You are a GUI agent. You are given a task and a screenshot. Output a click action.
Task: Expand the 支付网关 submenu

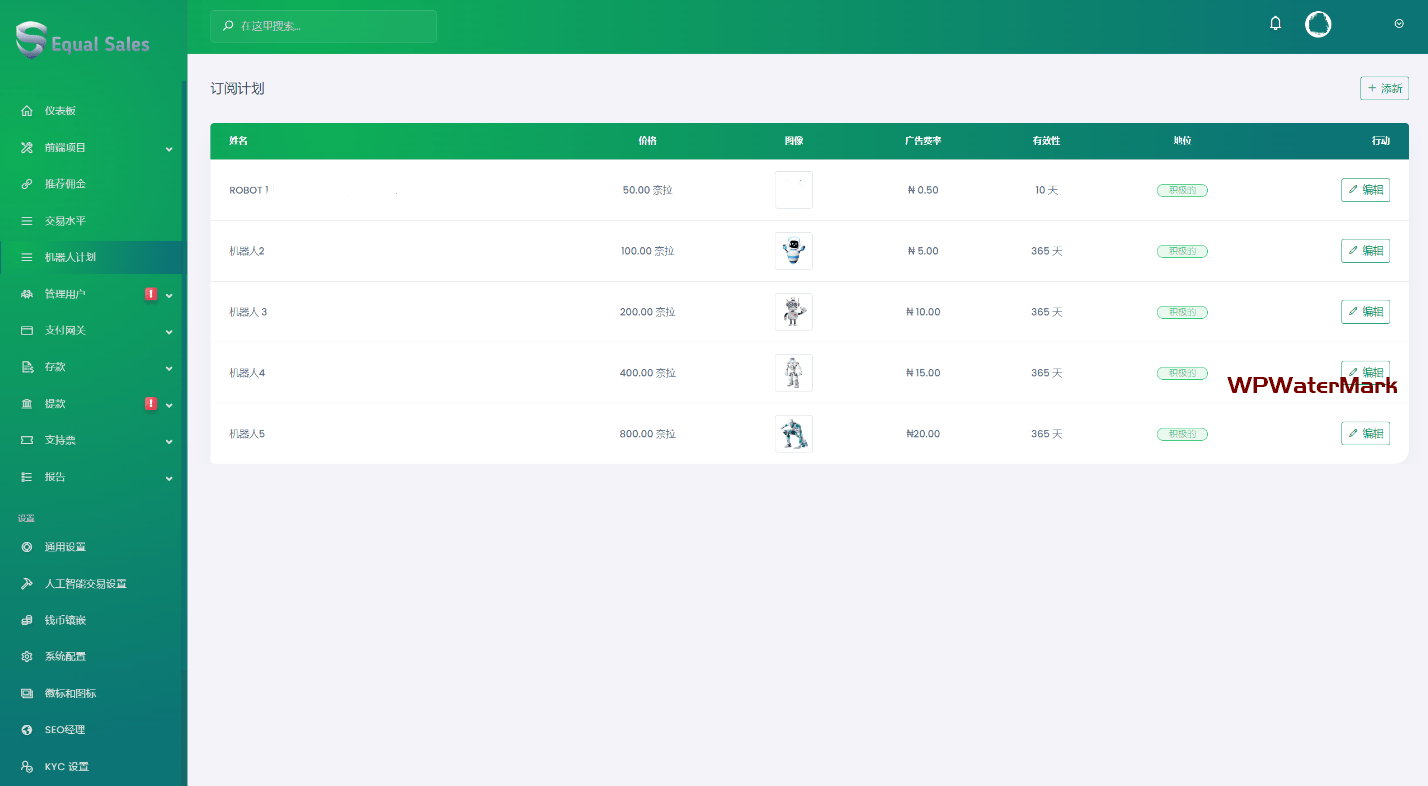coord(169,331)
